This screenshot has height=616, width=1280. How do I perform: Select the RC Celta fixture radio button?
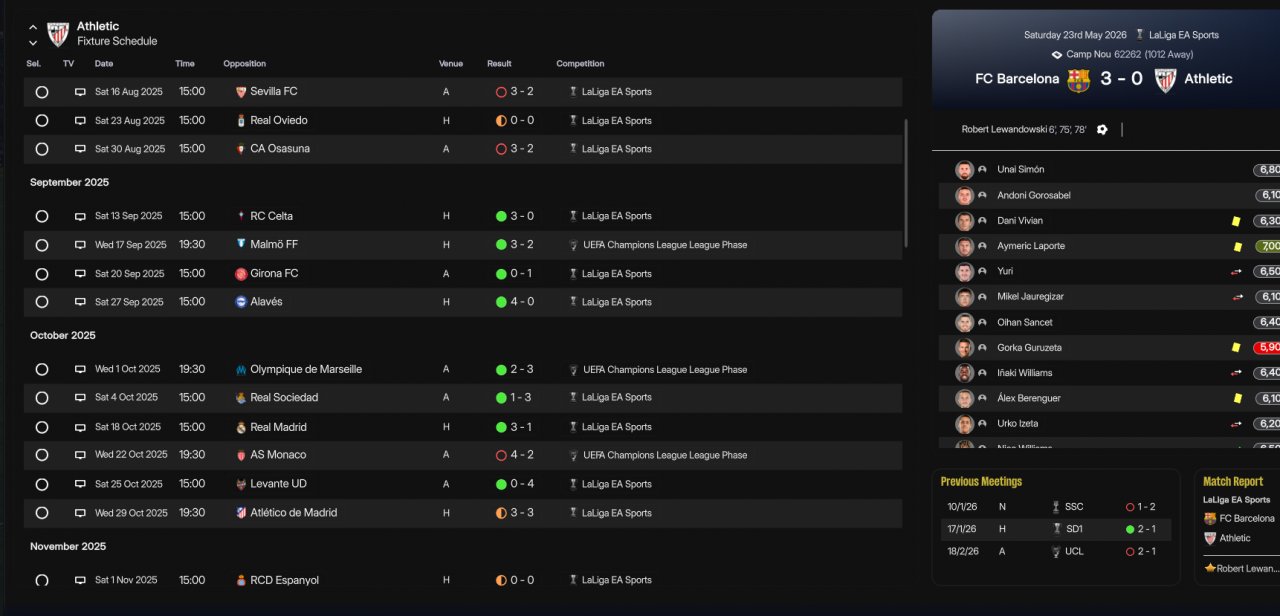(x=42, y=216)
